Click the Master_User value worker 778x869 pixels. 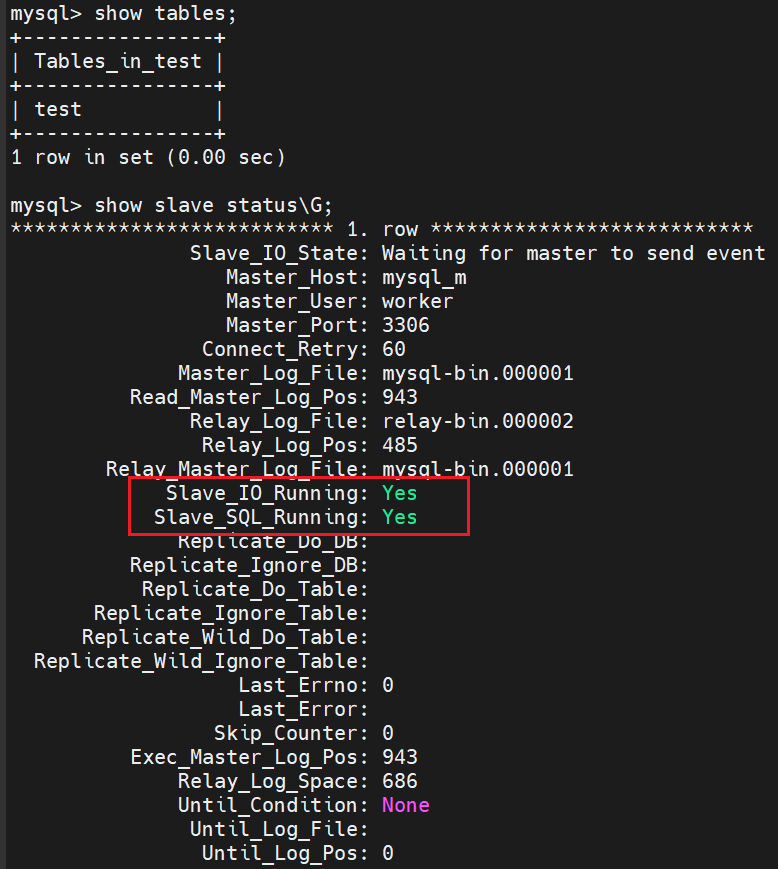418,301
